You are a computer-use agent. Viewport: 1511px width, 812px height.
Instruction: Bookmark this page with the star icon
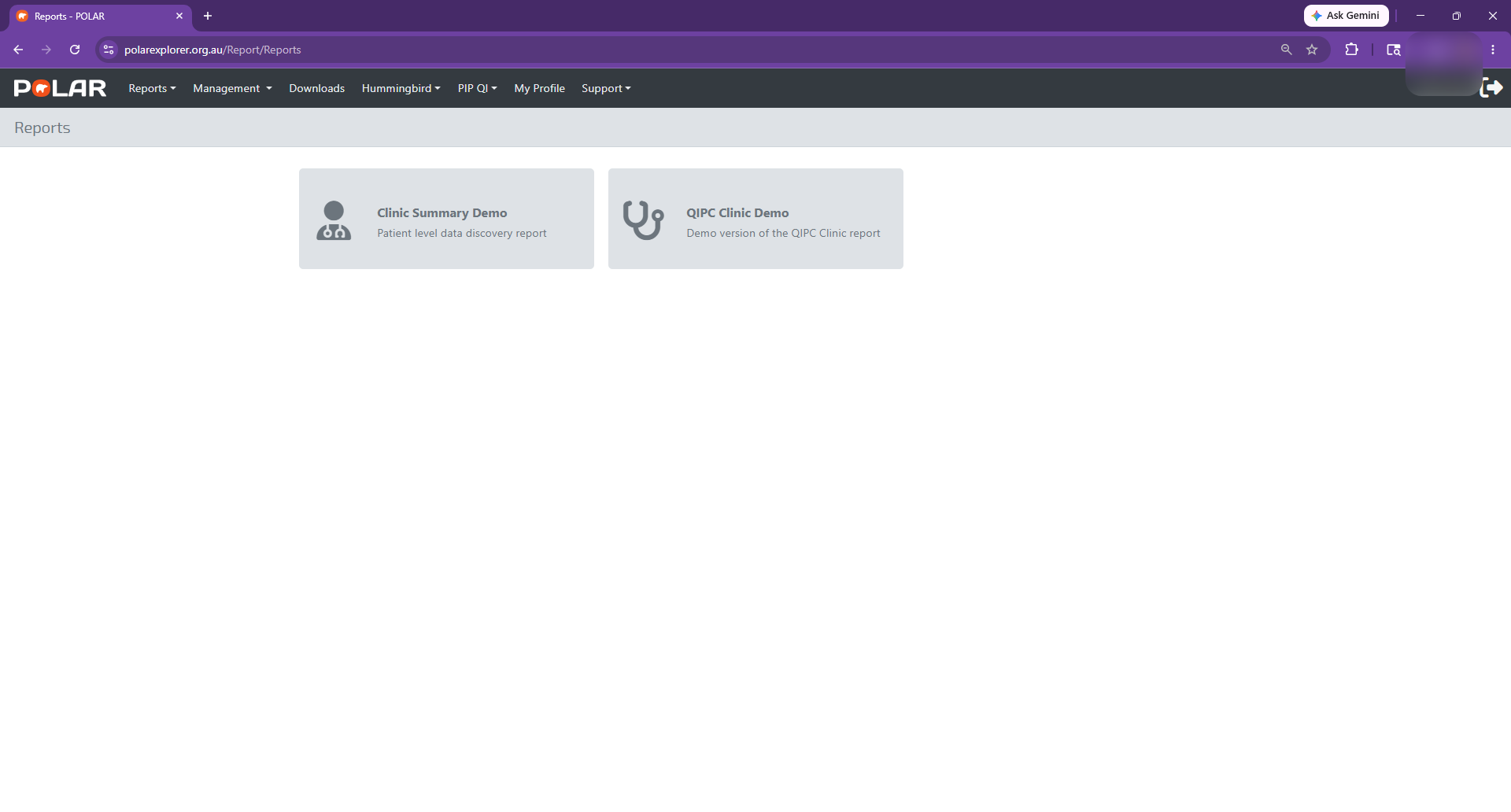click(1312, 50)
